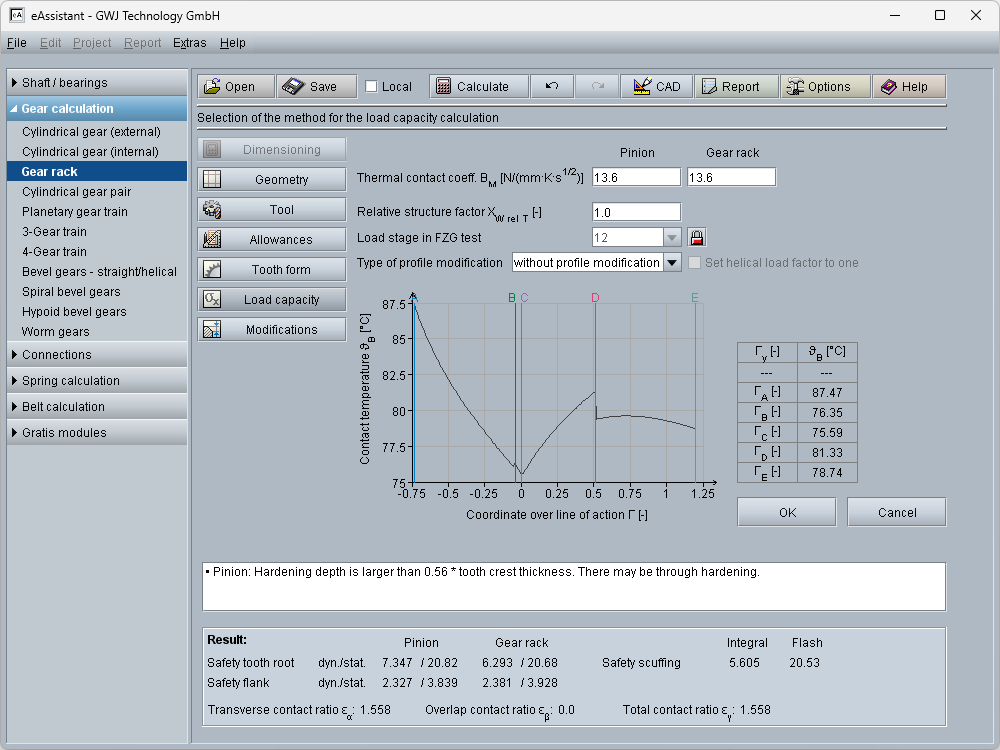
Task: Open CAD export from the toolbar
Action: click(x=656, y=87)
